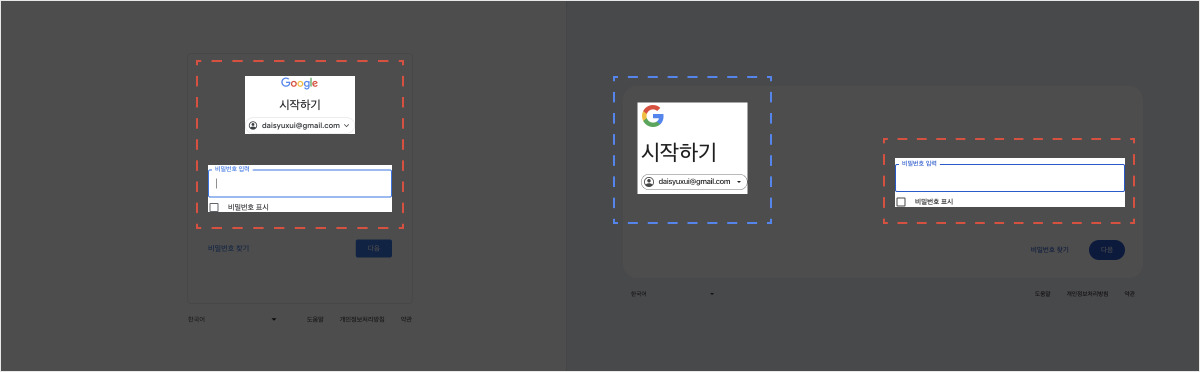Open 한국어 language dropdown below narrow card
Screen dimensions: 1200x372
[232, 319]
